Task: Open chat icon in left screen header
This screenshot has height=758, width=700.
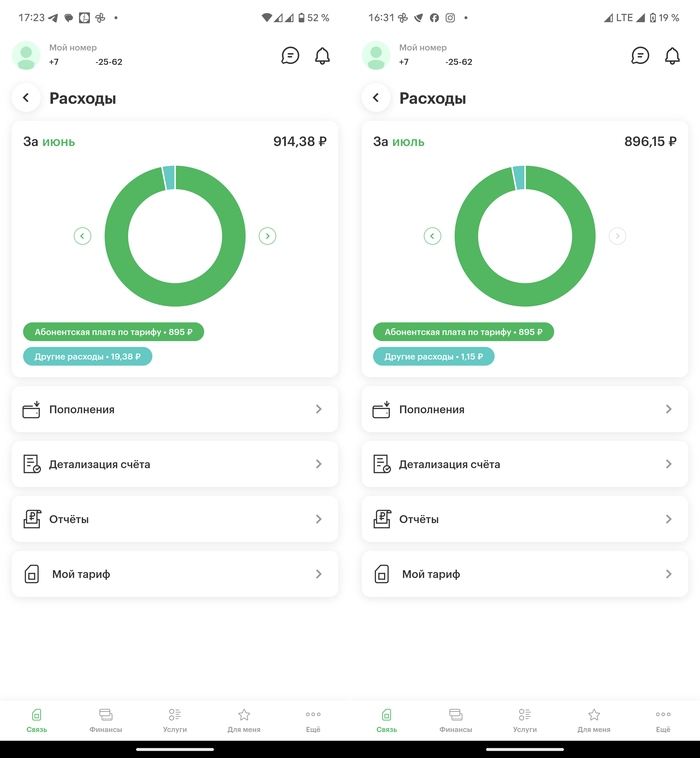Action: click(290, 56)
